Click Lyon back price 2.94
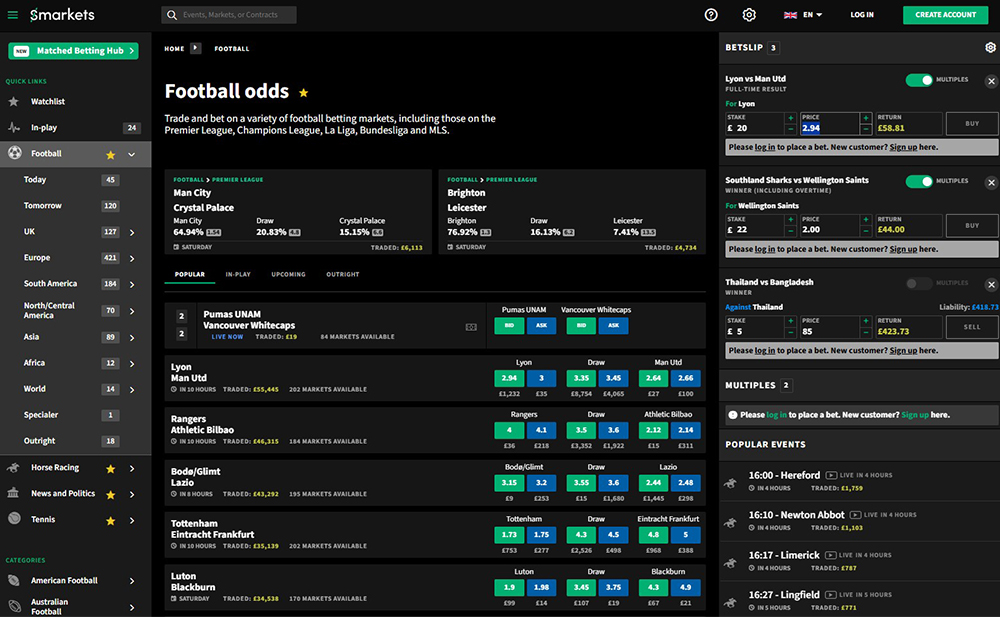1000x617 pixels. click(x=509, y=378)
